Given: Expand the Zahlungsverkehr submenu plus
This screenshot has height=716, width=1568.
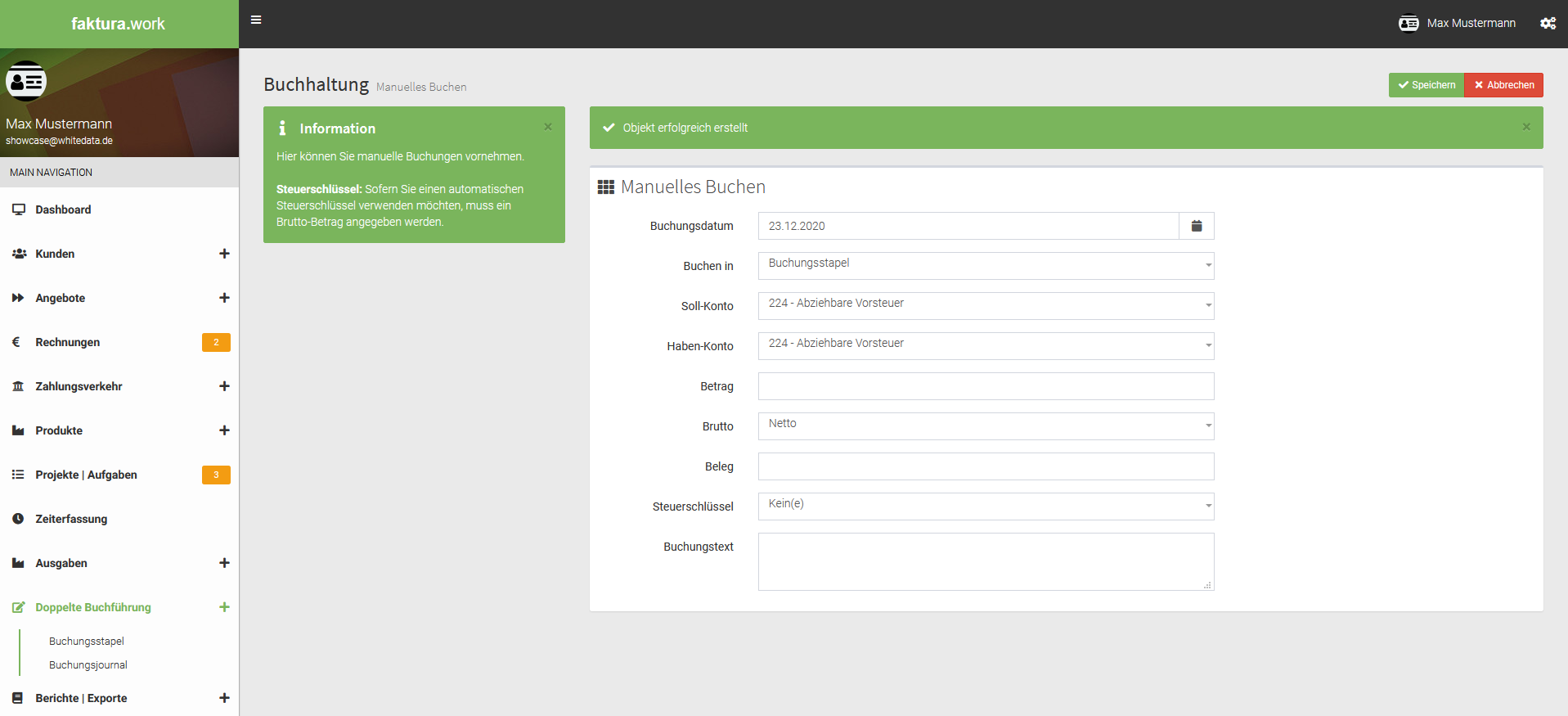Looking at the screenshot, I should [x=224, y=386].
